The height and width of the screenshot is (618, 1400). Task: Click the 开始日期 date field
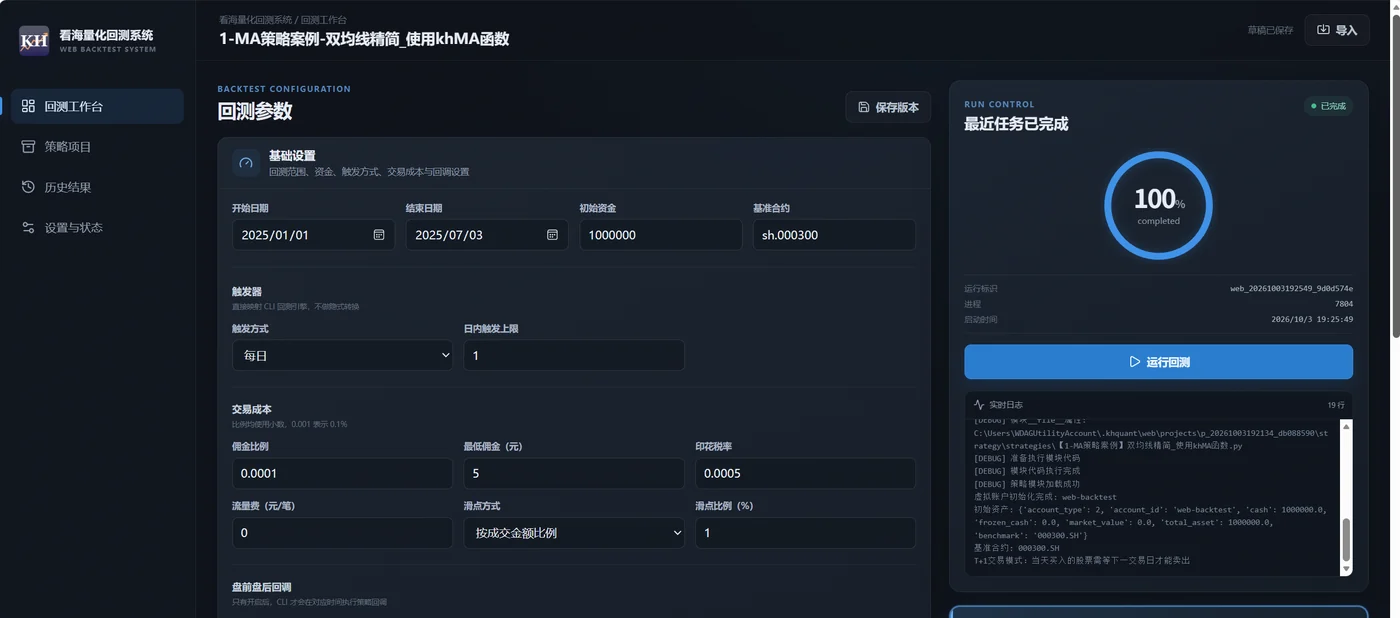313,235
